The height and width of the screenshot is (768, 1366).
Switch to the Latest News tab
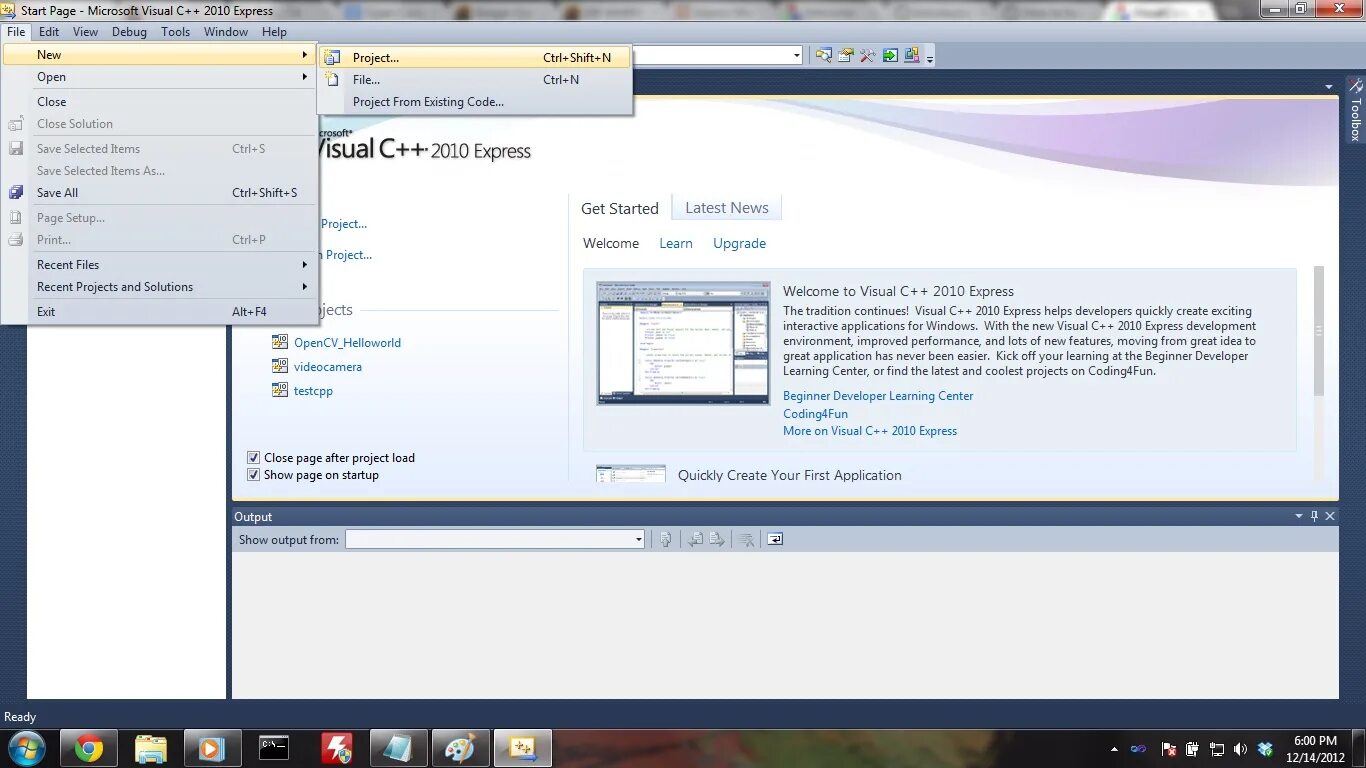pyautogui.click(x=727, y=208)
